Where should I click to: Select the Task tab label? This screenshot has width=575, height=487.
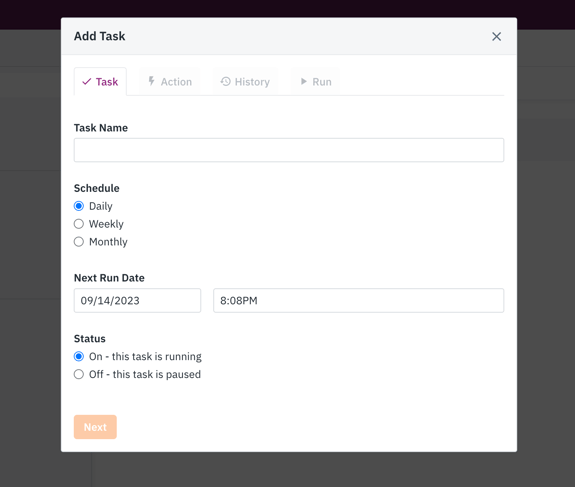click(107, 81)
